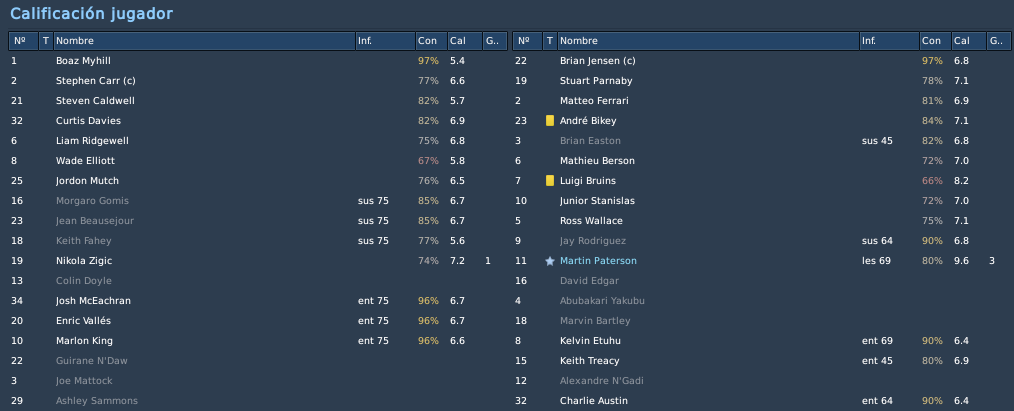Click the right table G.. header
Image resolution: width=1014 pixels, height=411 pixels.
[x=998, y=41]
